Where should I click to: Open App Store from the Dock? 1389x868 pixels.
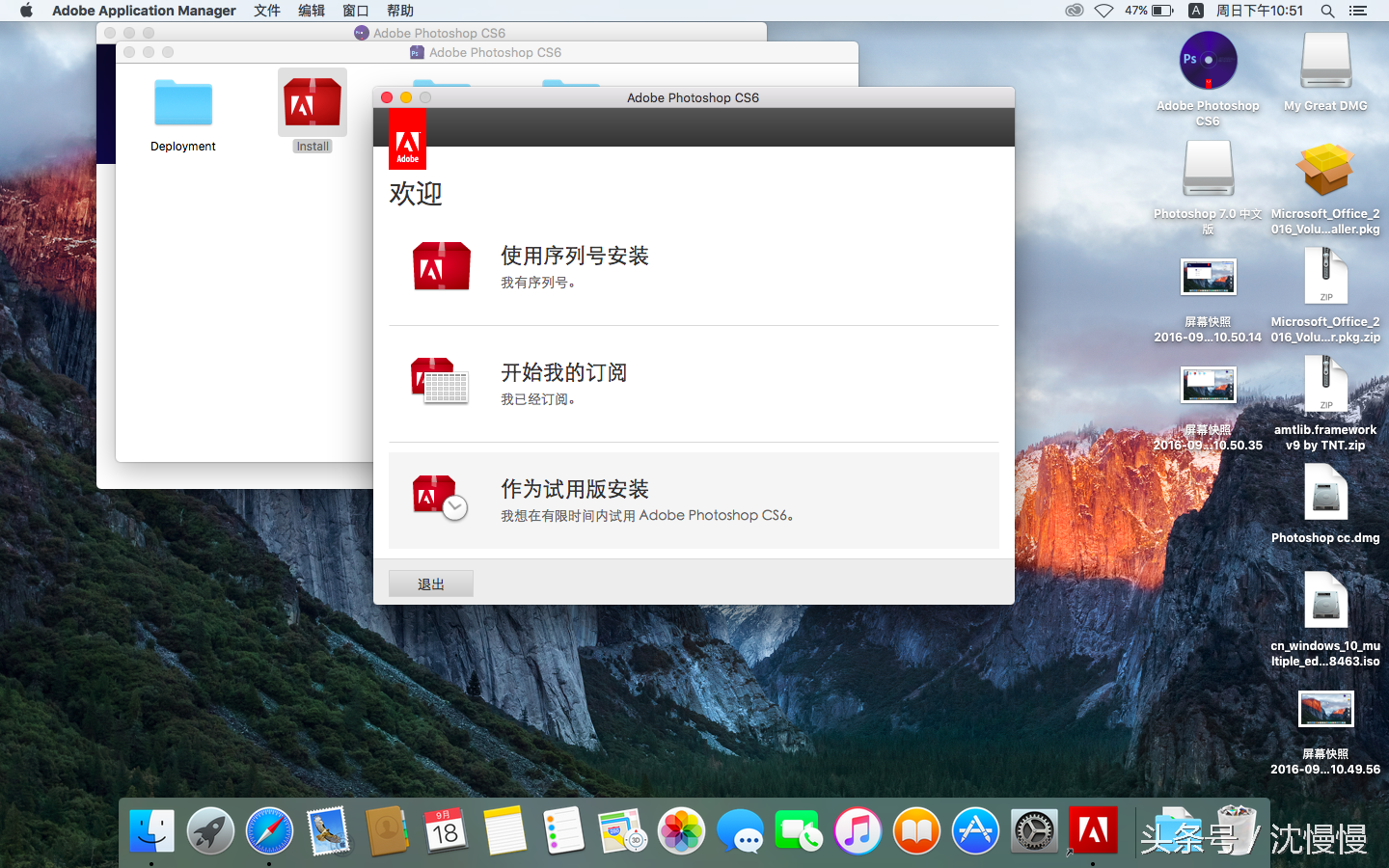[x=975, y=830]
